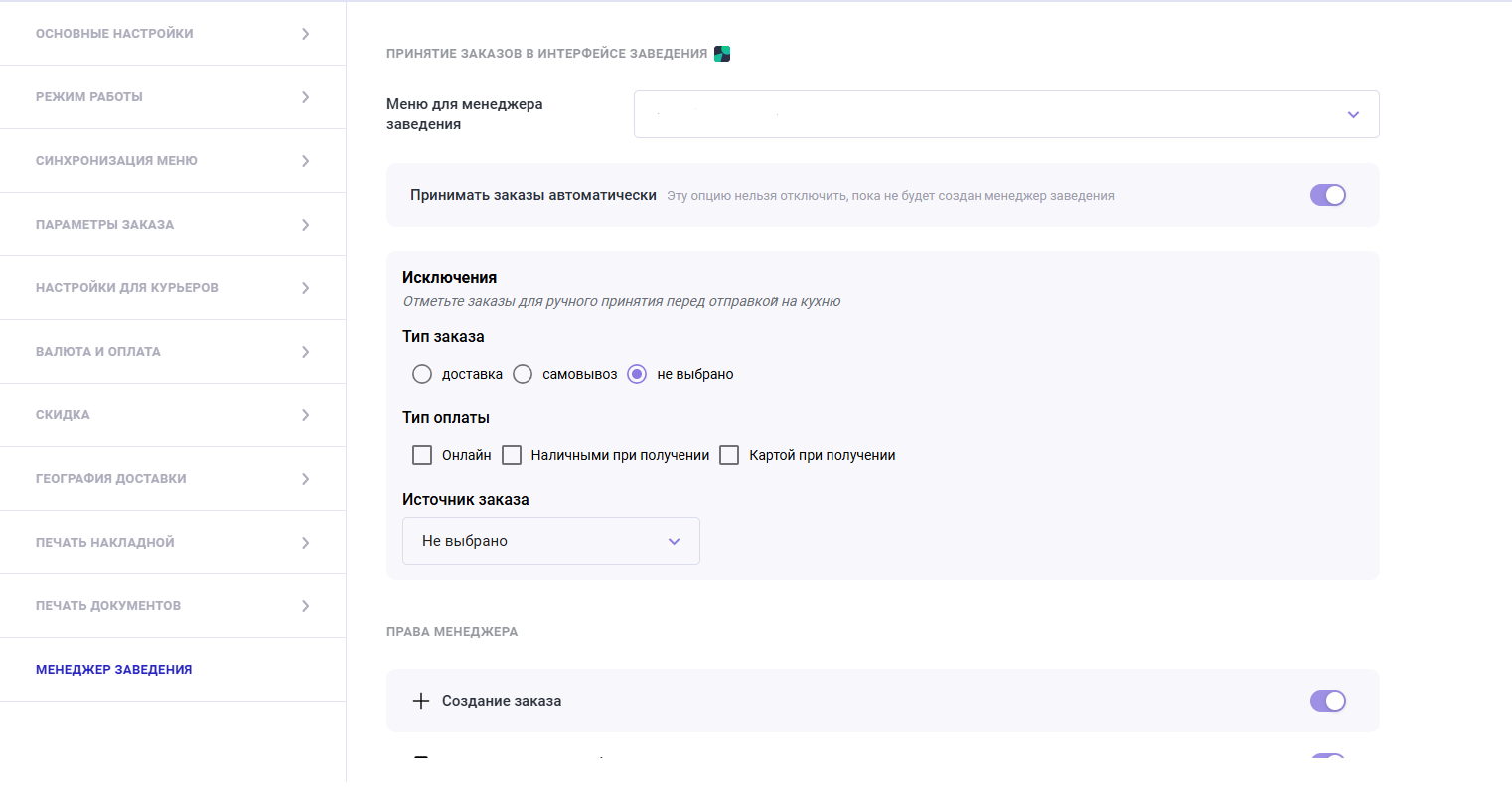Click the chevron arrow beside Режим работы
This screenshot has width=1512, height=810.
[x=306, y=97]
